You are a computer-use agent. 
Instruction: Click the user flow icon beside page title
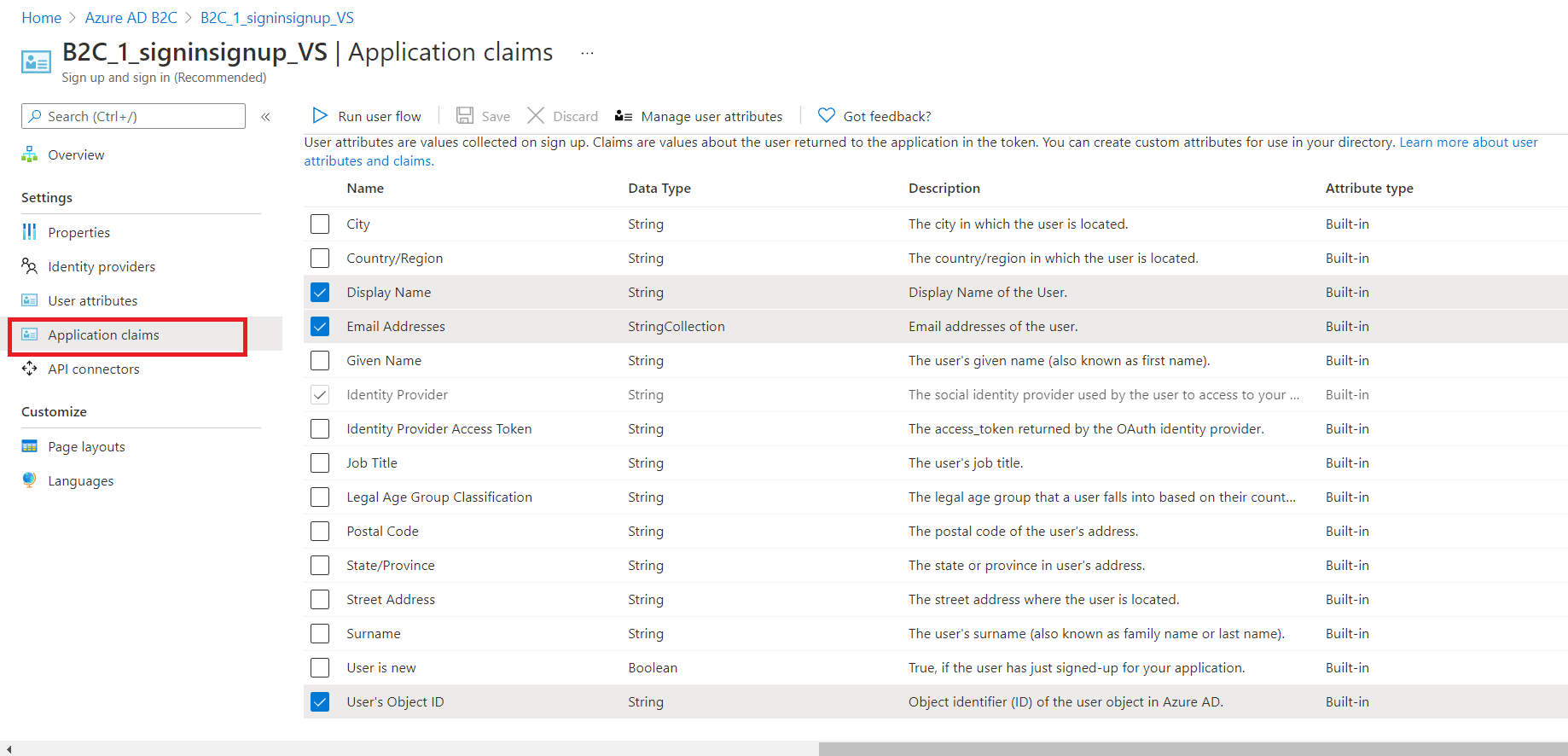[36, 62]
